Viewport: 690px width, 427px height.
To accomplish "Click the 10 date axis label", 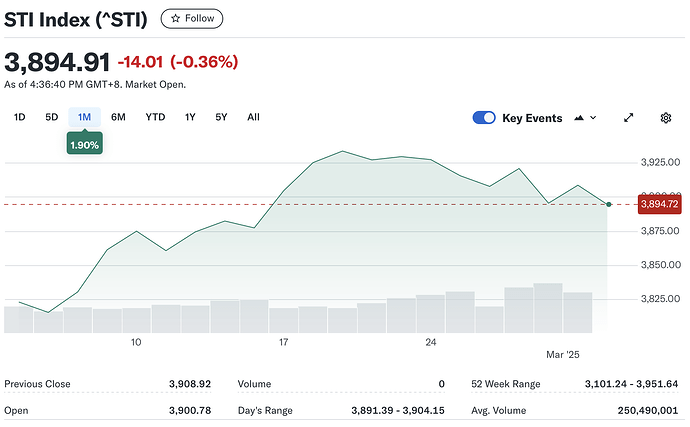I will pos(136,342).
